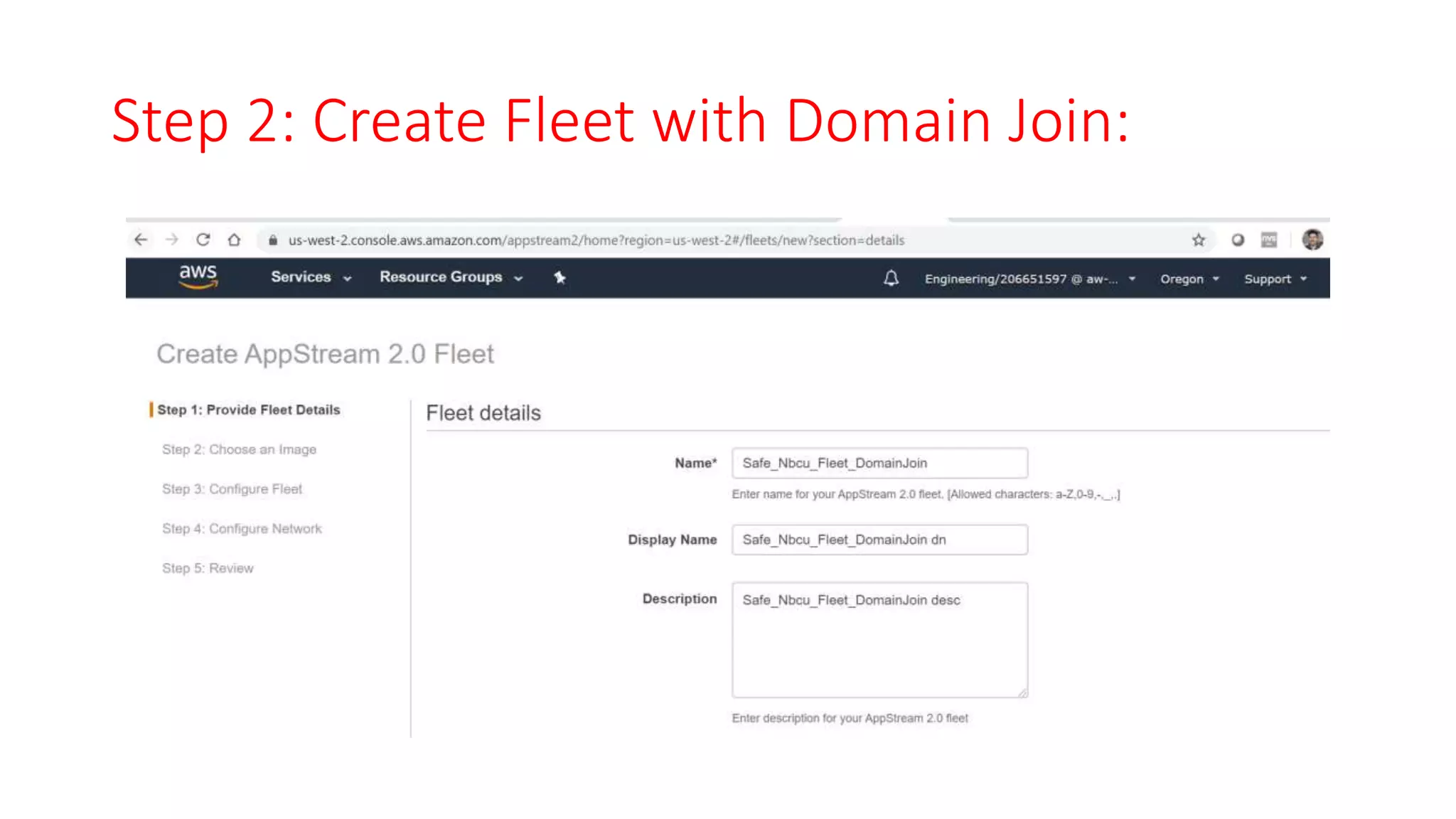Viewport: 1456px width, 819px height.
Task: Open the browser profile avatar
Action: coord(1312,240)
